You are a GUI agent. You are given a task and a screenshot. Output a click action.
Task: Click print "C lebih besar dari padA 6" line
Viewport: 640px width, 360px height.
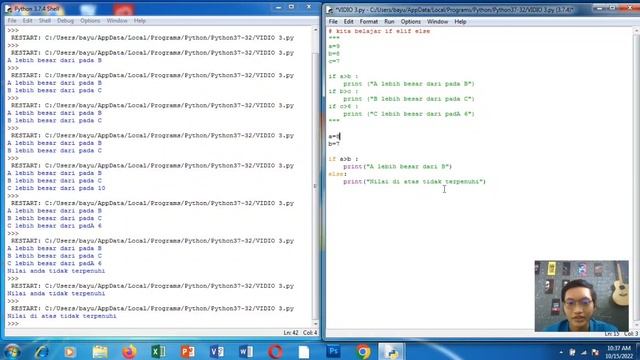coord(409,114)
